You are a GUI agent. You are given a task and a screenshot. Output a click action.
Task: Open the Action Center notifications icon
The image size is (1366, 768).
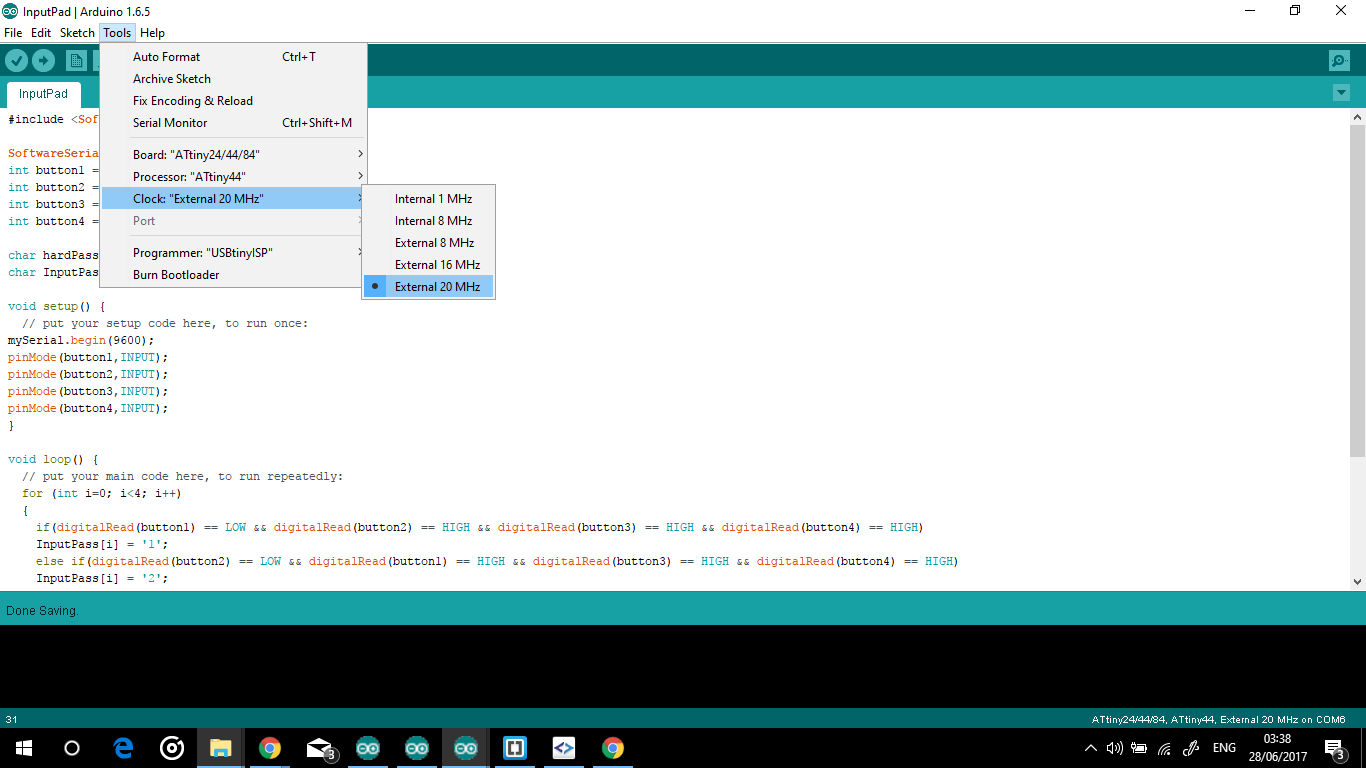[1334, 748]
